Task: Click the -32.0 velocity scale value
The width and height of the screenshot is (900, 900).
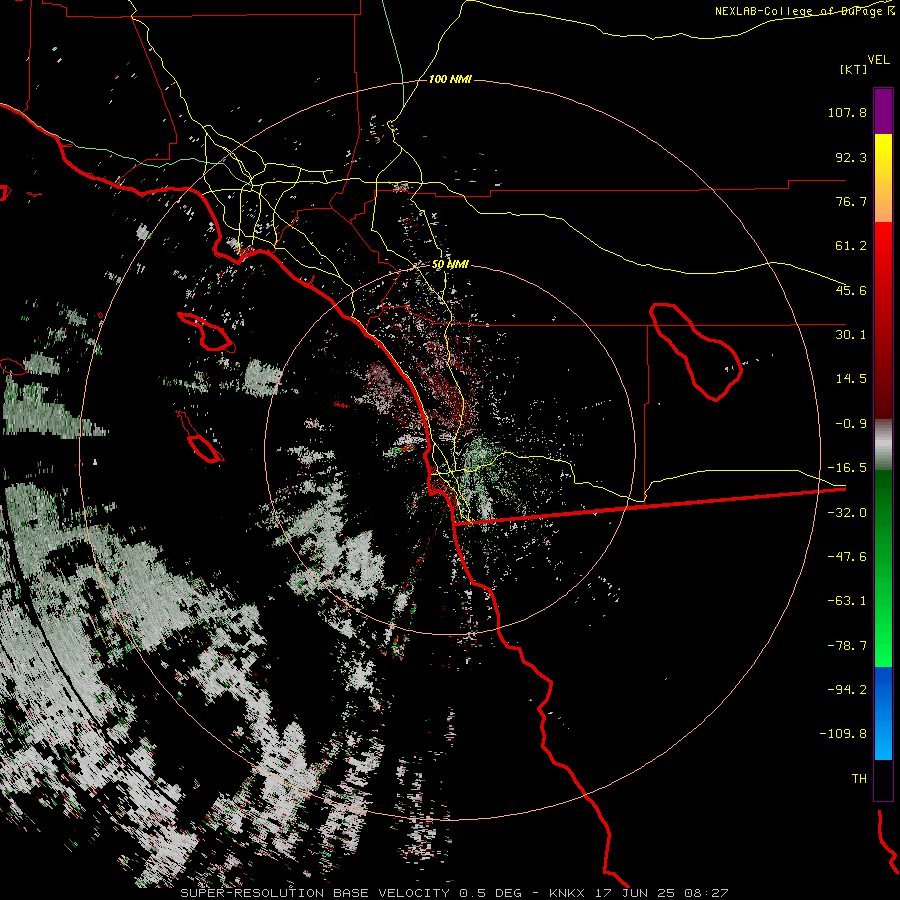Action: pos(847,513)
